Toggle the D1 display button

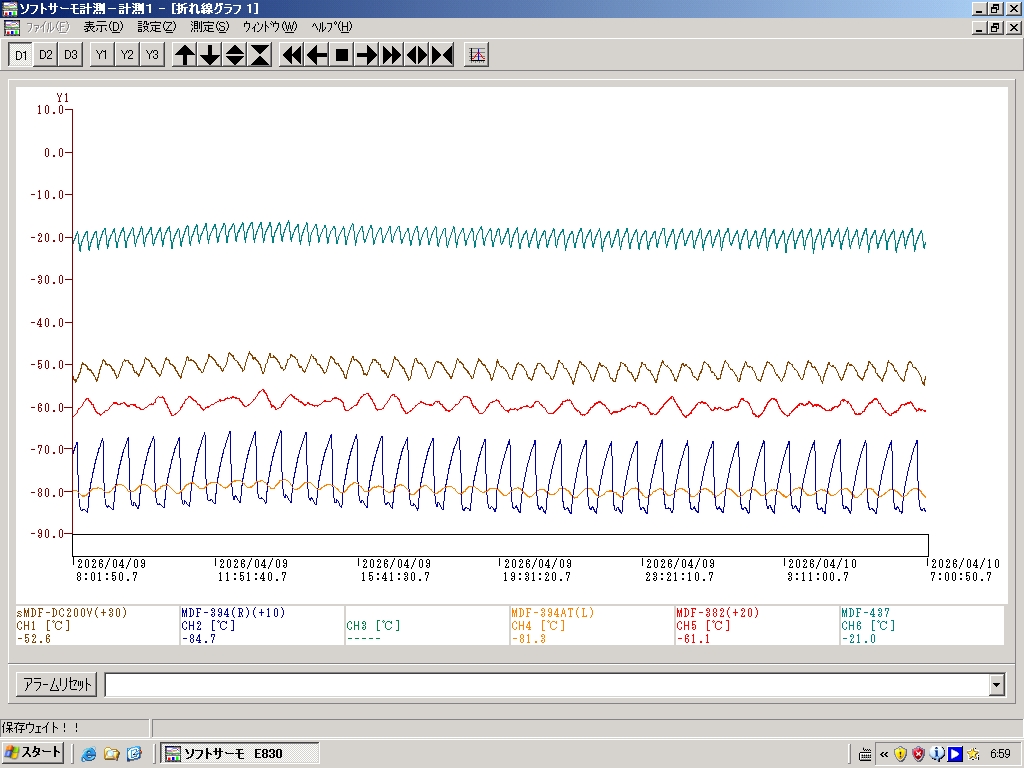[x=20, y=55]
